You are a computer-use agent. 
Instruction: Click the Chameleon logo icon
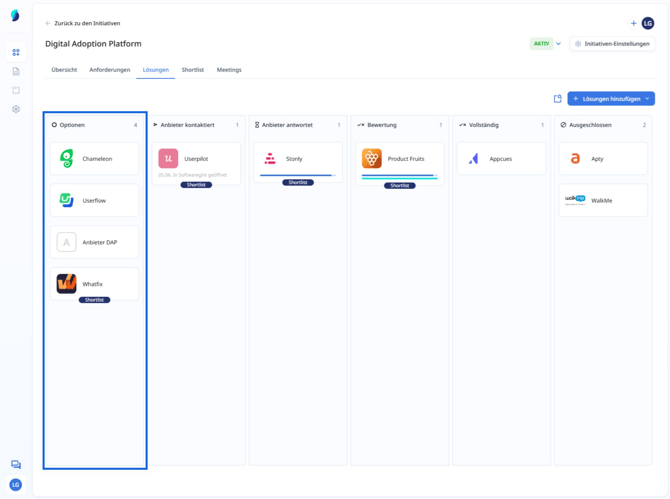pyautogui.click(x=67, y=159)
